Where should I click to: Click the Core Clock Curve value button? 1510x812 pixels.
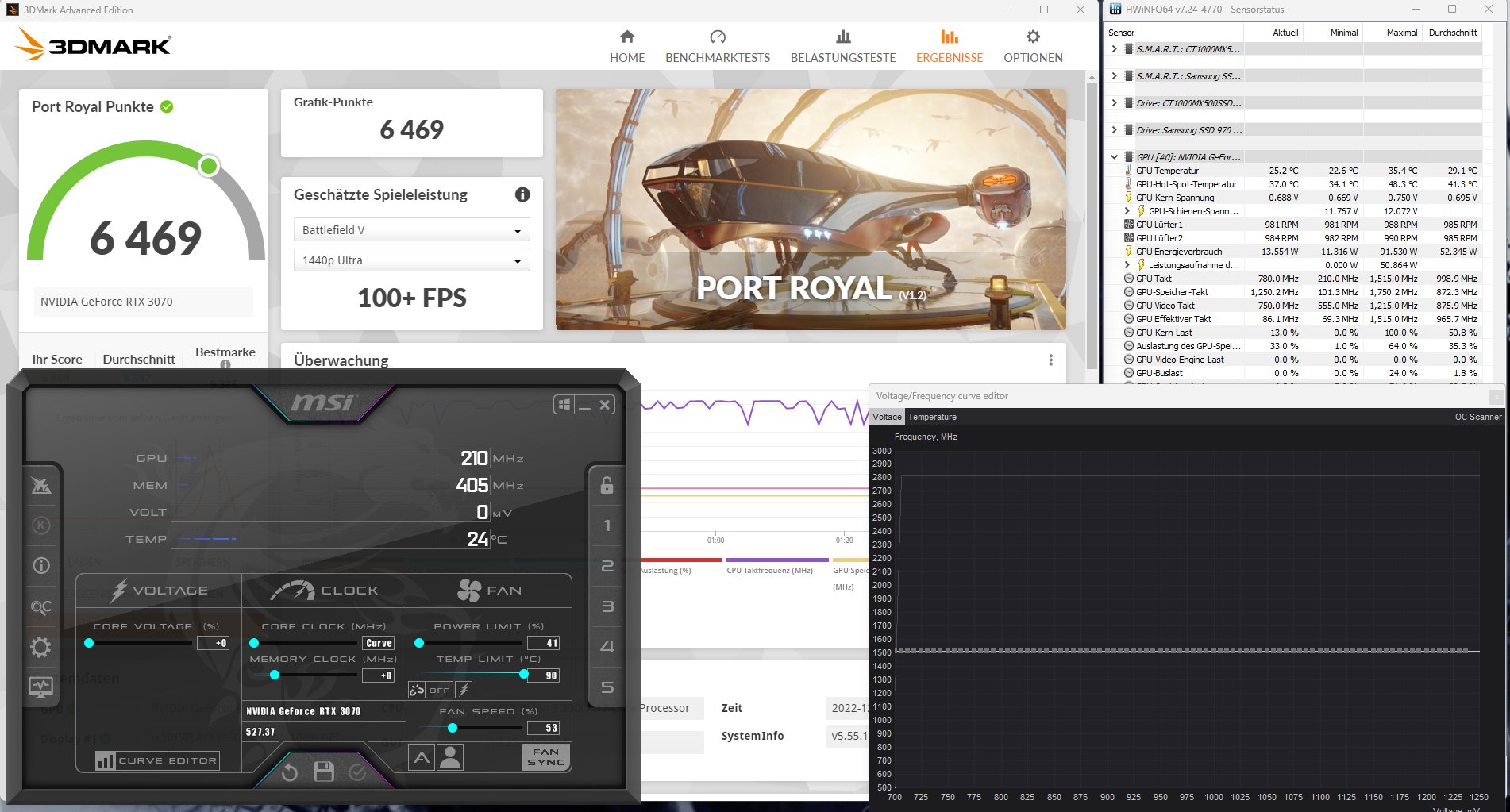click(379, 643)
